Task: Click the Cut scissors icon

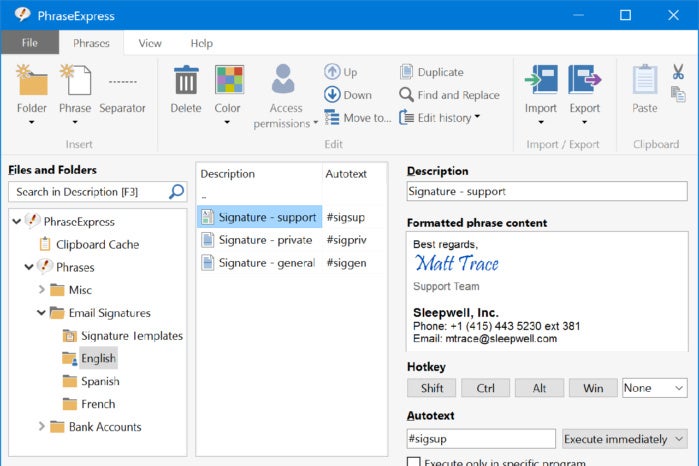Action: pos(678,71)
